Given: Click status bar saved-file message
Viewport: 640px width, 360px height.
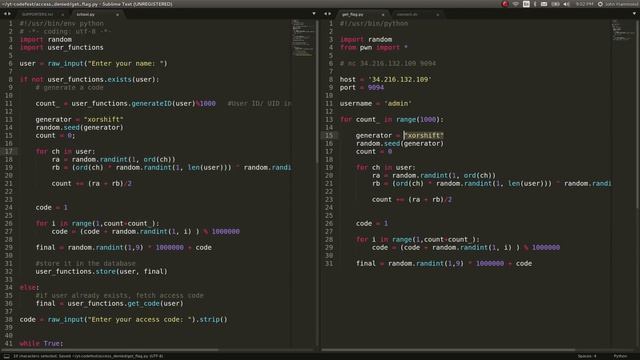Looking at the screenshot, I should [88, 356].
